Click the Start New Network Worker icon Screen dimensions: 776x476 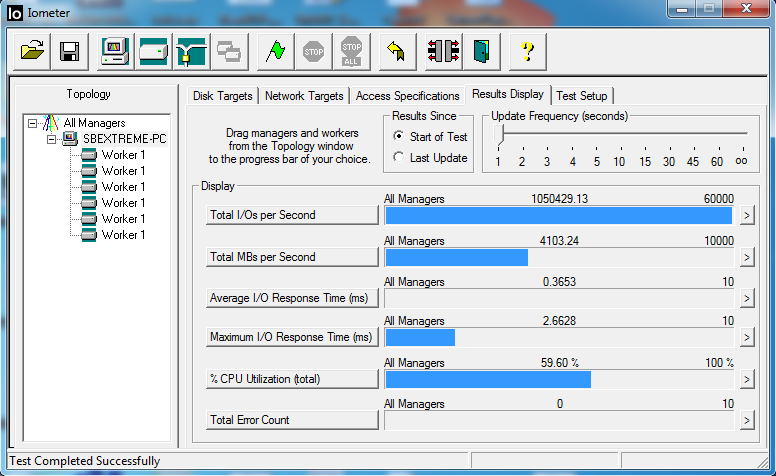tap(190, 51)
